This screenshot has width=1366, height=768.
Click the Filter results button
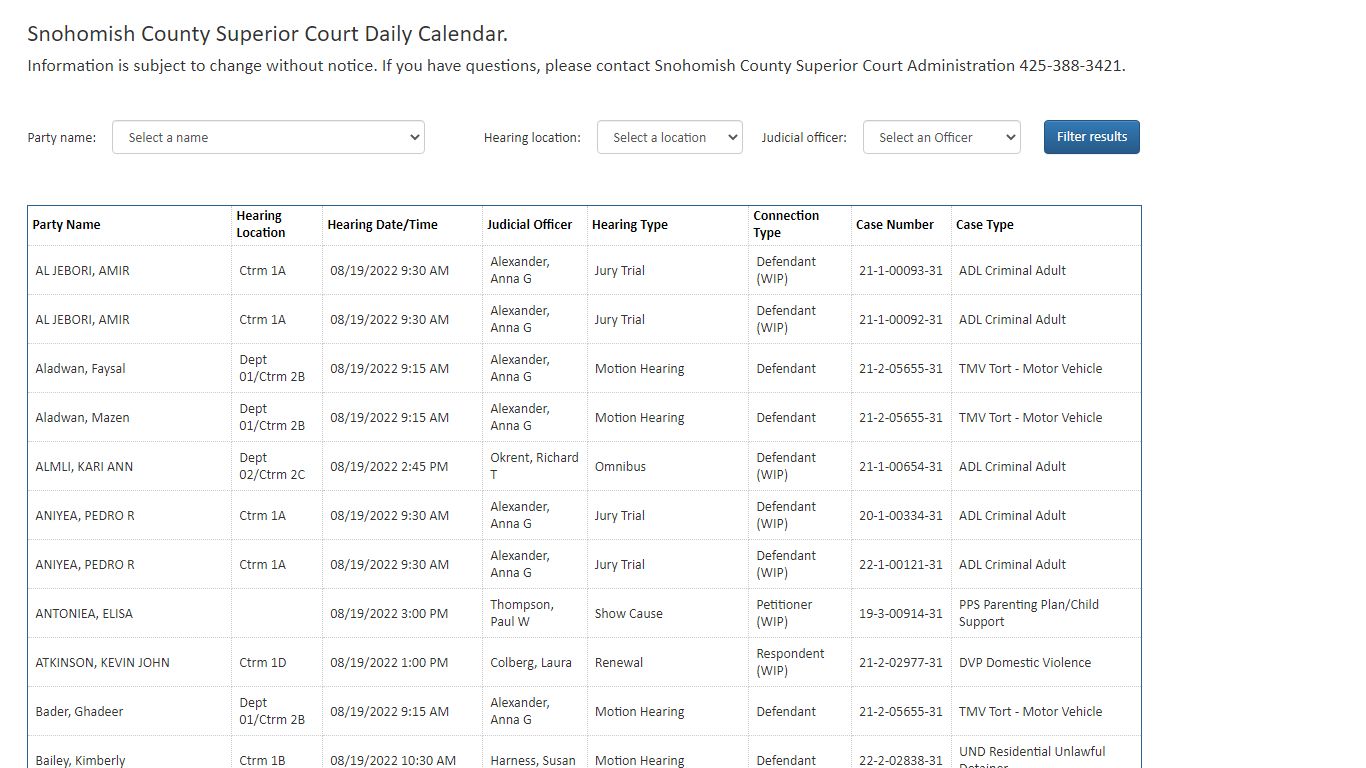1092,137
